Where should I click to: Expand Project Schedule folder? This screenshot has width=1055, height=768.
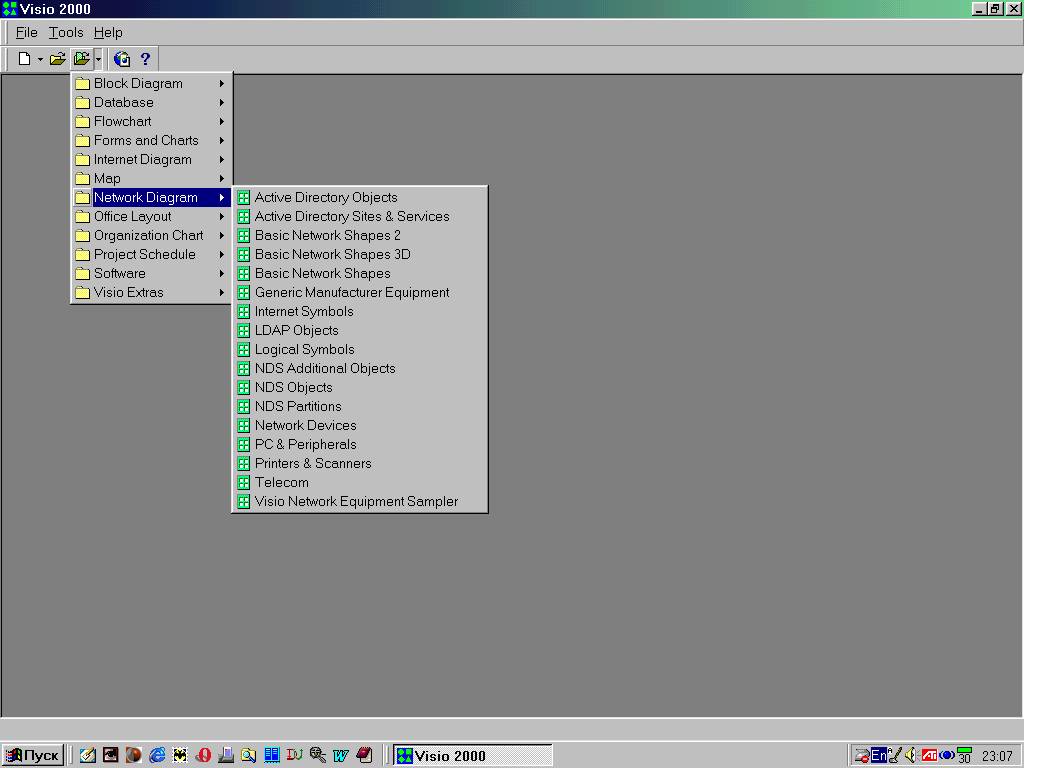(151, 254)
